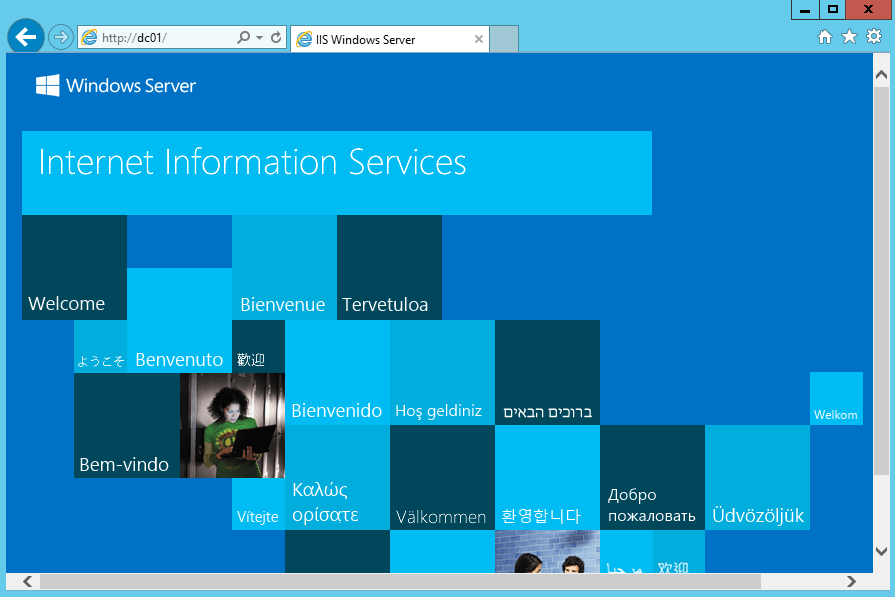Open the Tools gear icon
Screen dimensions: 895x597
pos(874,37)
